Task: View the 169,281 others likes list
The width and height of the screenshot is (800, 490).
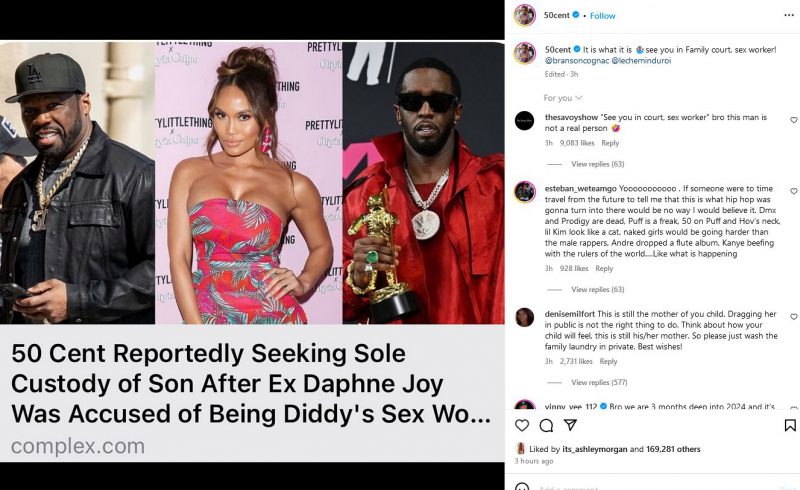Action: coord(673,449)
